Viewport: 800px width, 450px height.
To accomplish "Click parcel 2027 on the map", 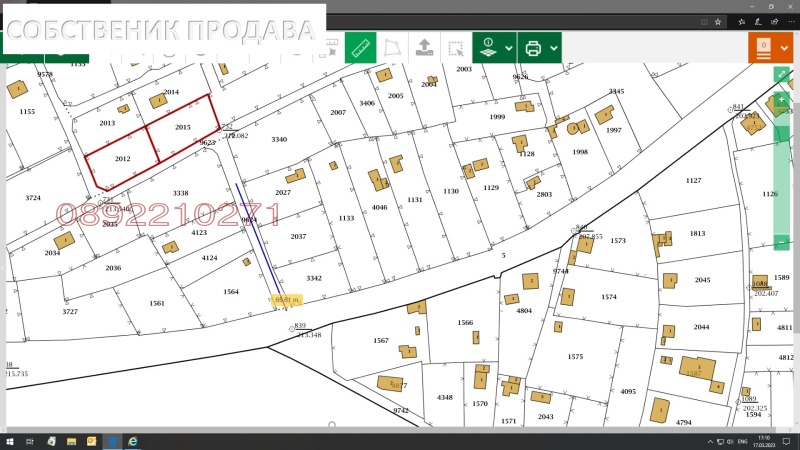I will coord(283,192).
